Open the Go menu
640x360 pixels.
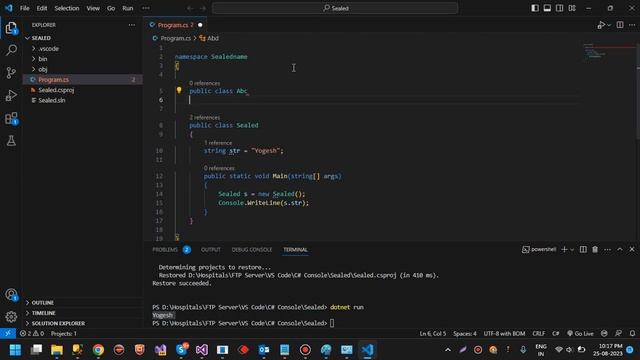111,8
